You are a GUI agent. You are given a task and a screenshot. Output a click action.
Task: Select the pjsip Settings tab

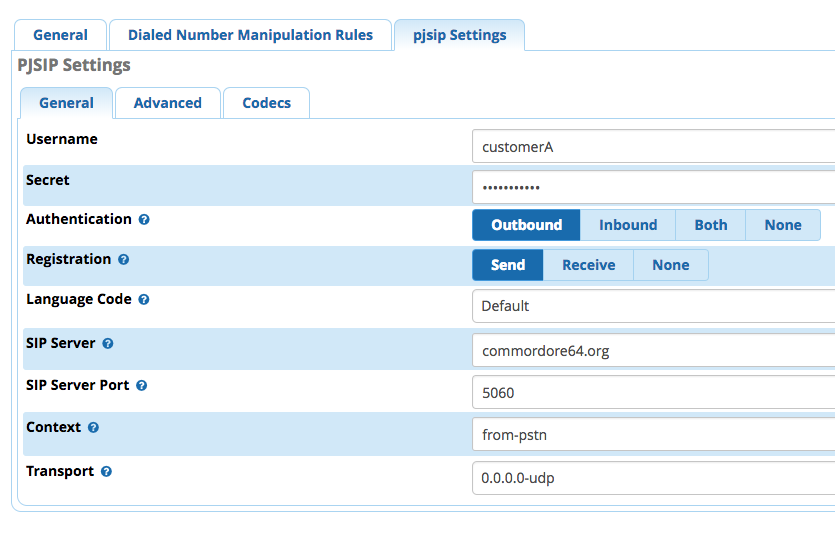(460, 35)
